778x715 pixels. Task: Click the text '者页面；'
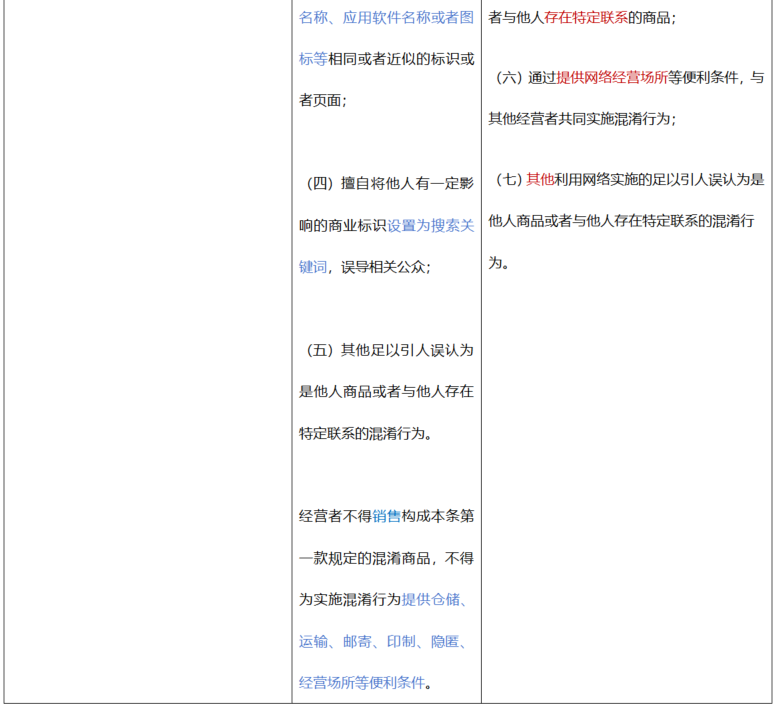click(x=323, y=101)
